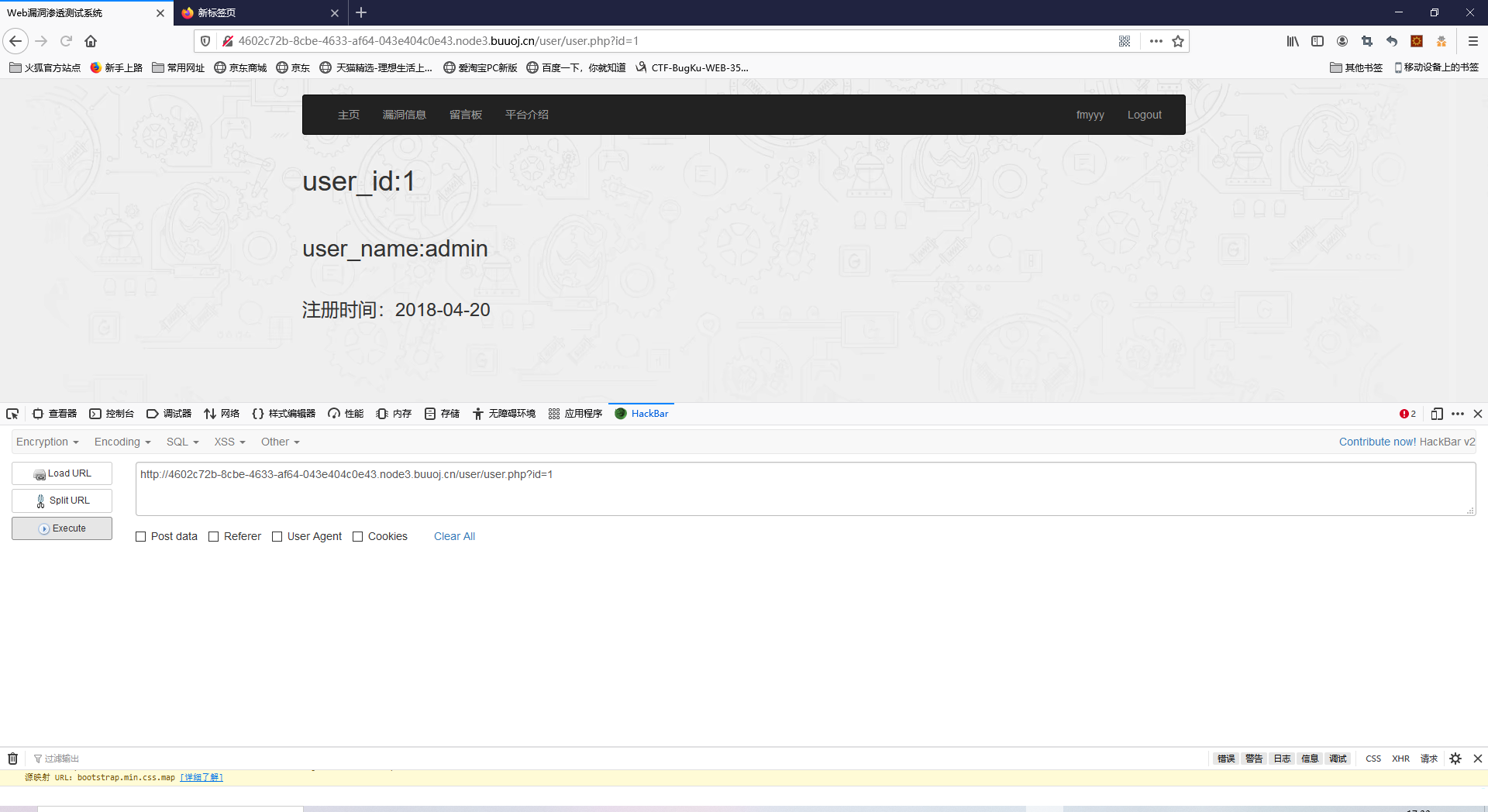The image size is (1488, 812).
Task: Open the responsive design mode icon
Action: click(1436, 413)
